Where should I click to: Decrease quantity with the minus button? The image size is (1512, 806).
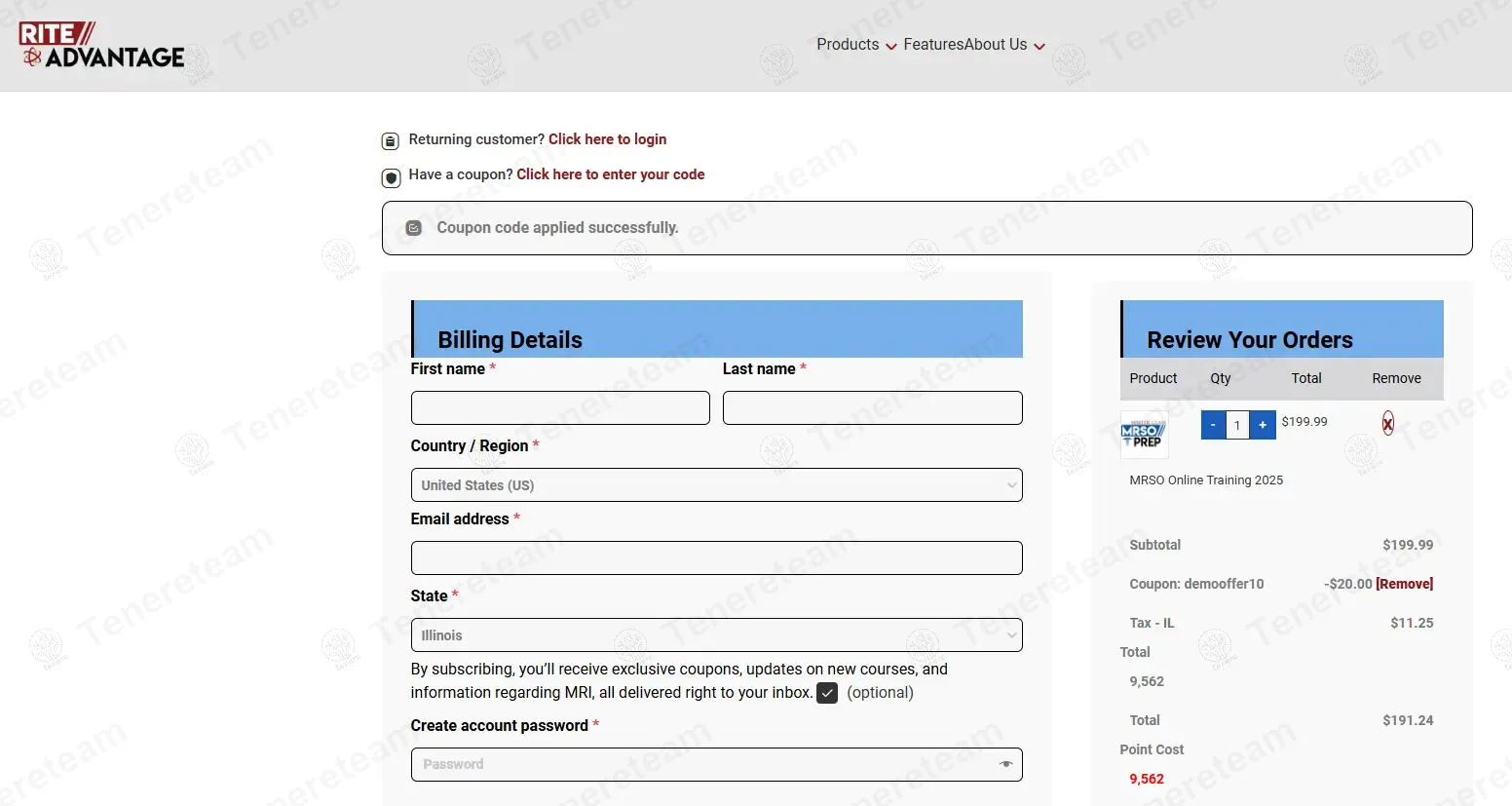click(x=1213, y=425)
